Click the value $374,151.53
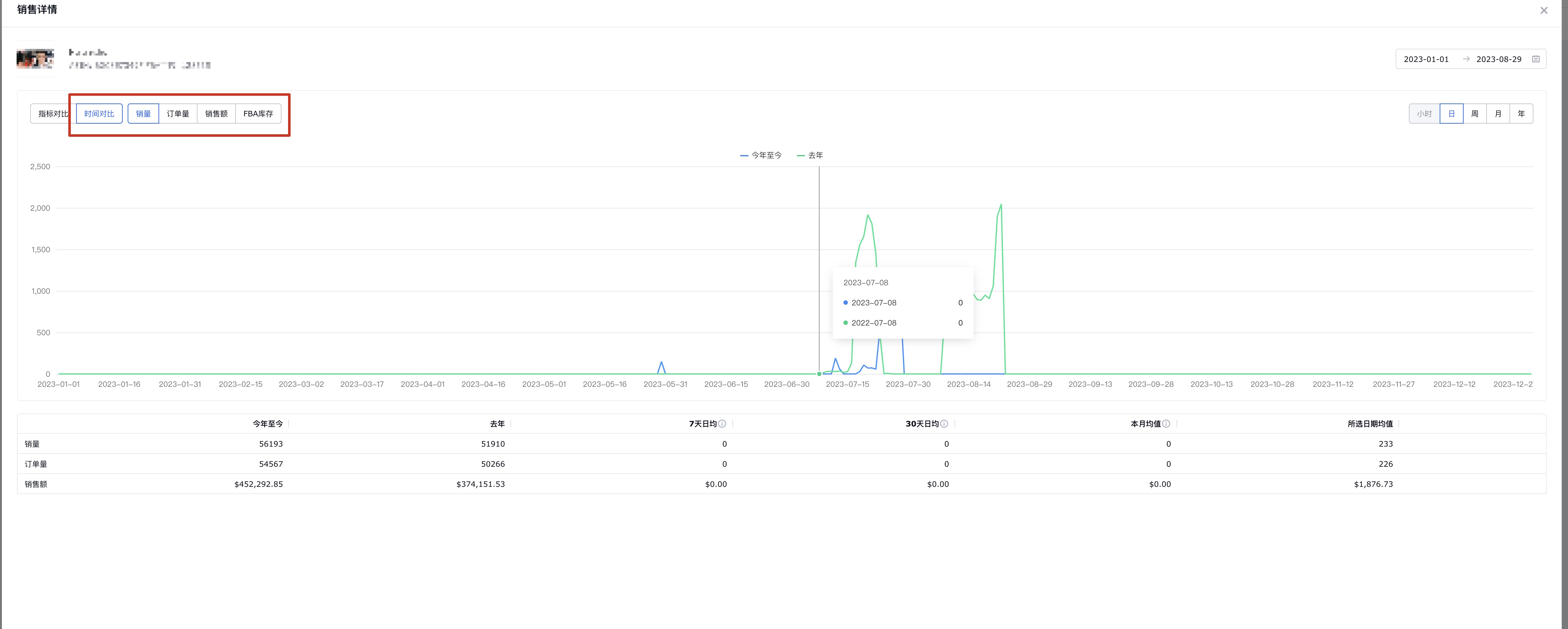1568x629 pixels. pos(481,484)
